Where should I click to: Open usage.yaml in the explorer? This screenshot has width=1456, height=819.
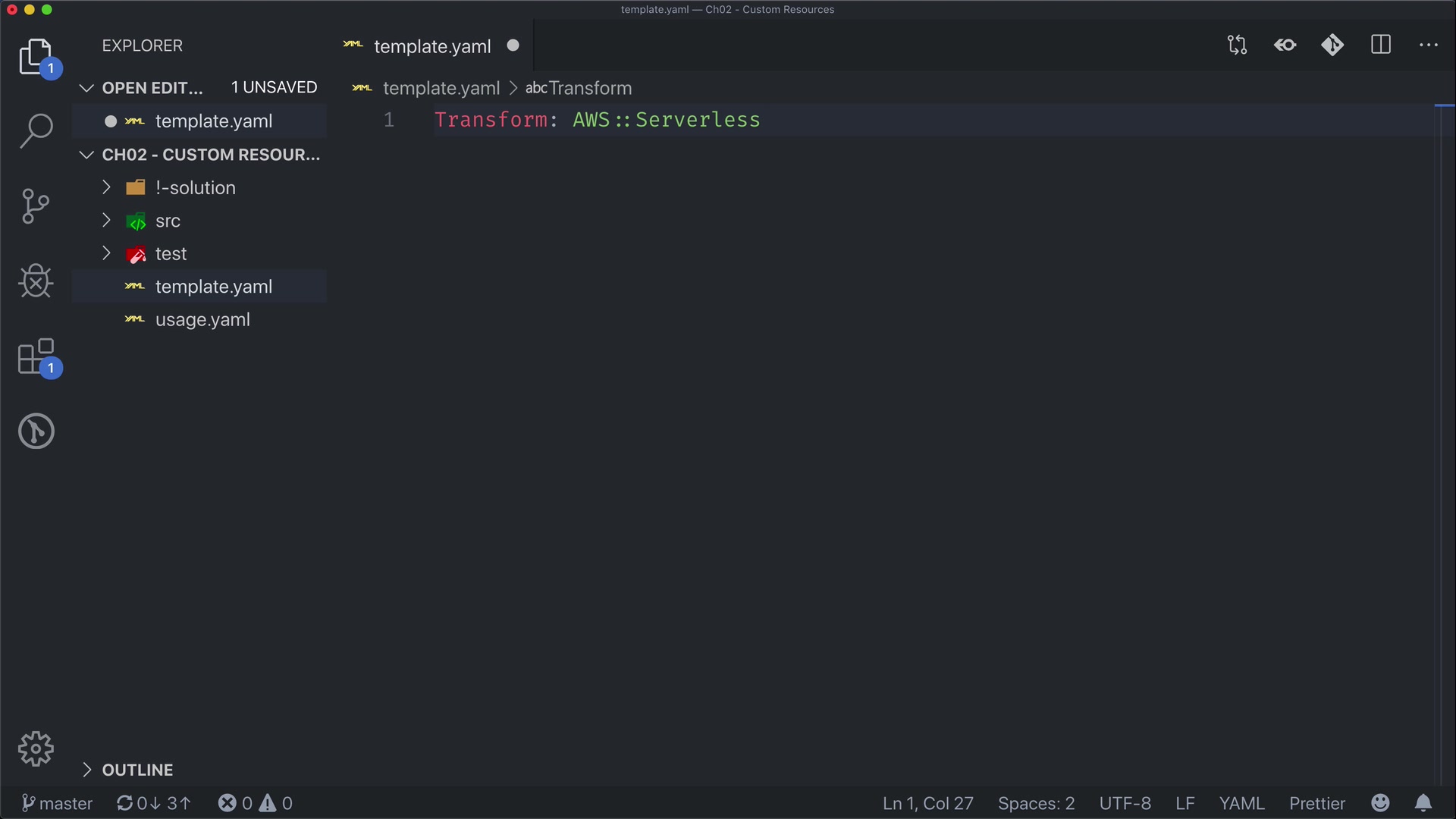coord(202,320)
